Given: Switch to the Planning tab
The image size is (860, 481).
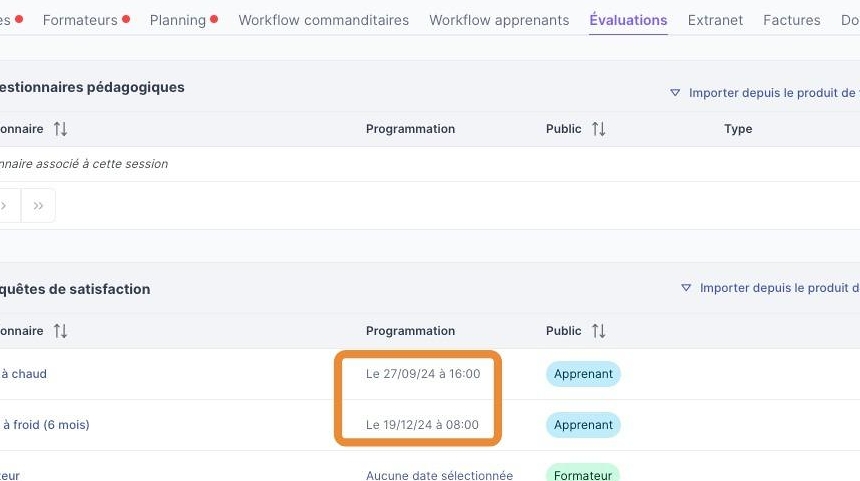Looking at the screenshot, I should (178, 20).
